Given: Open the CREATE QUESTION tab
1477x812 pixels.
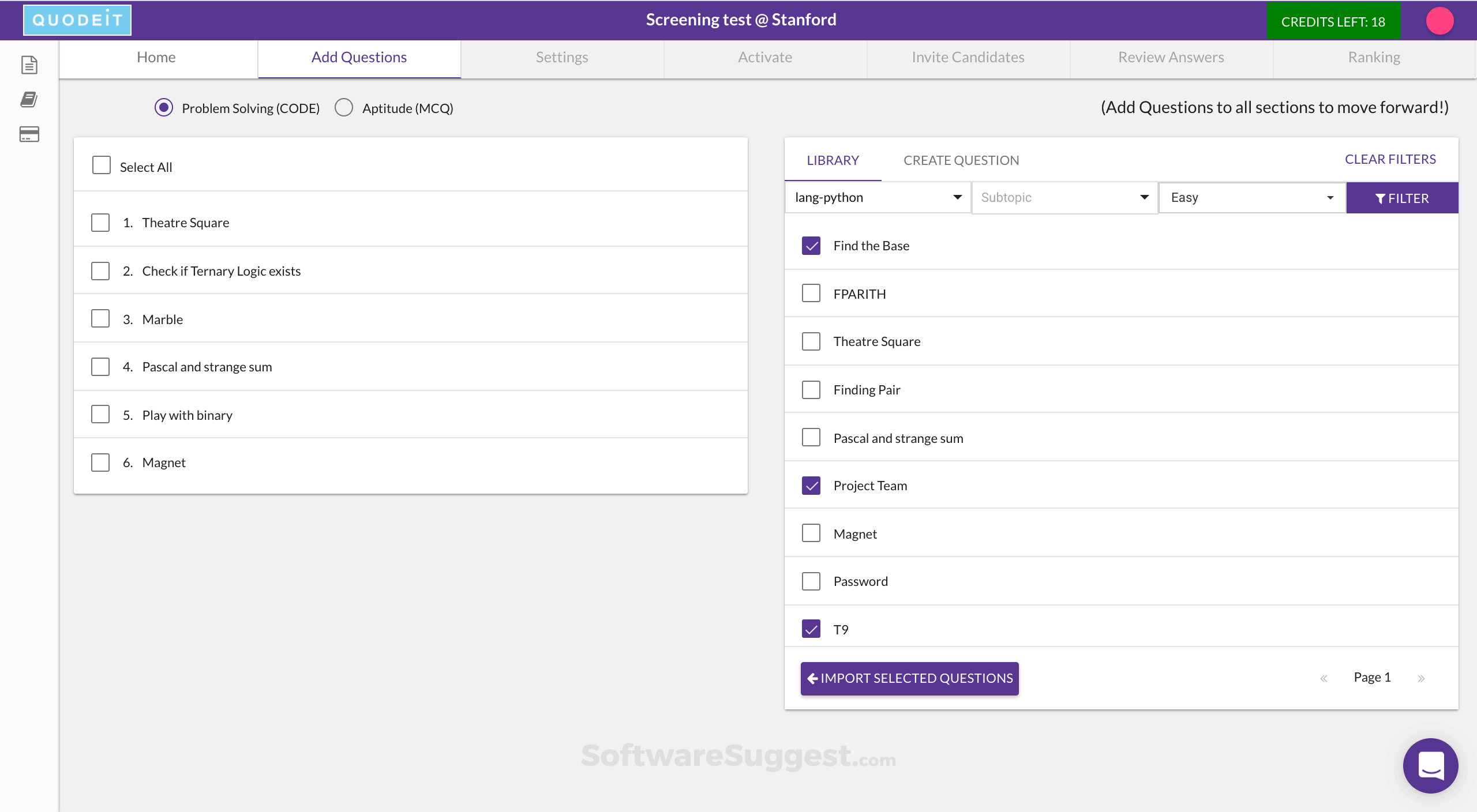Looking at the screenshot, I should point(961,160).
